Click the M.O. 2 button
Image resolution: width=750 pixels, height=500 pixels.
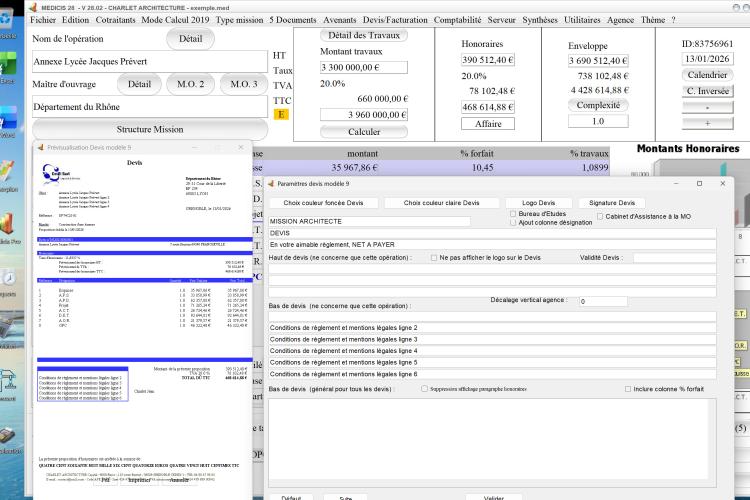[190, 84]
